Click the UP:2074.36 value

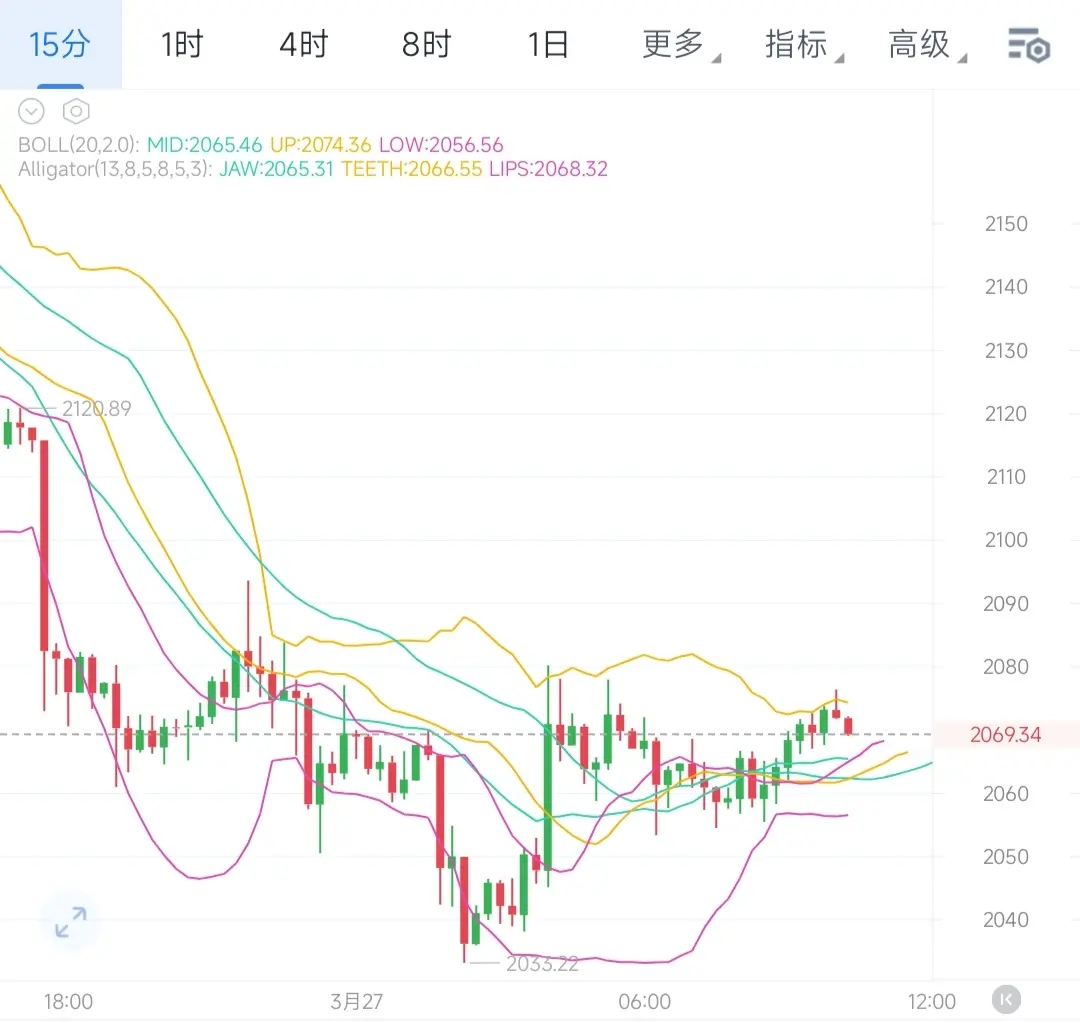pos(320,145)
